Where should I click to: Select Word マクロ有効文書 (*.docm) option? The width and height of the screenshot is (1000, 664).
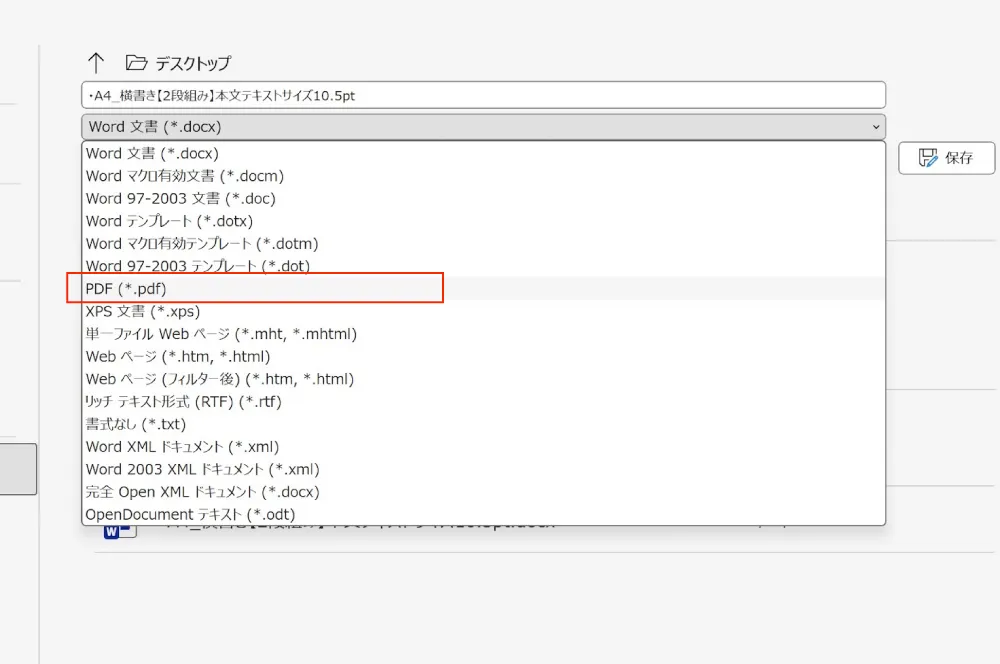pyautogui.click(x=185, y=176)
